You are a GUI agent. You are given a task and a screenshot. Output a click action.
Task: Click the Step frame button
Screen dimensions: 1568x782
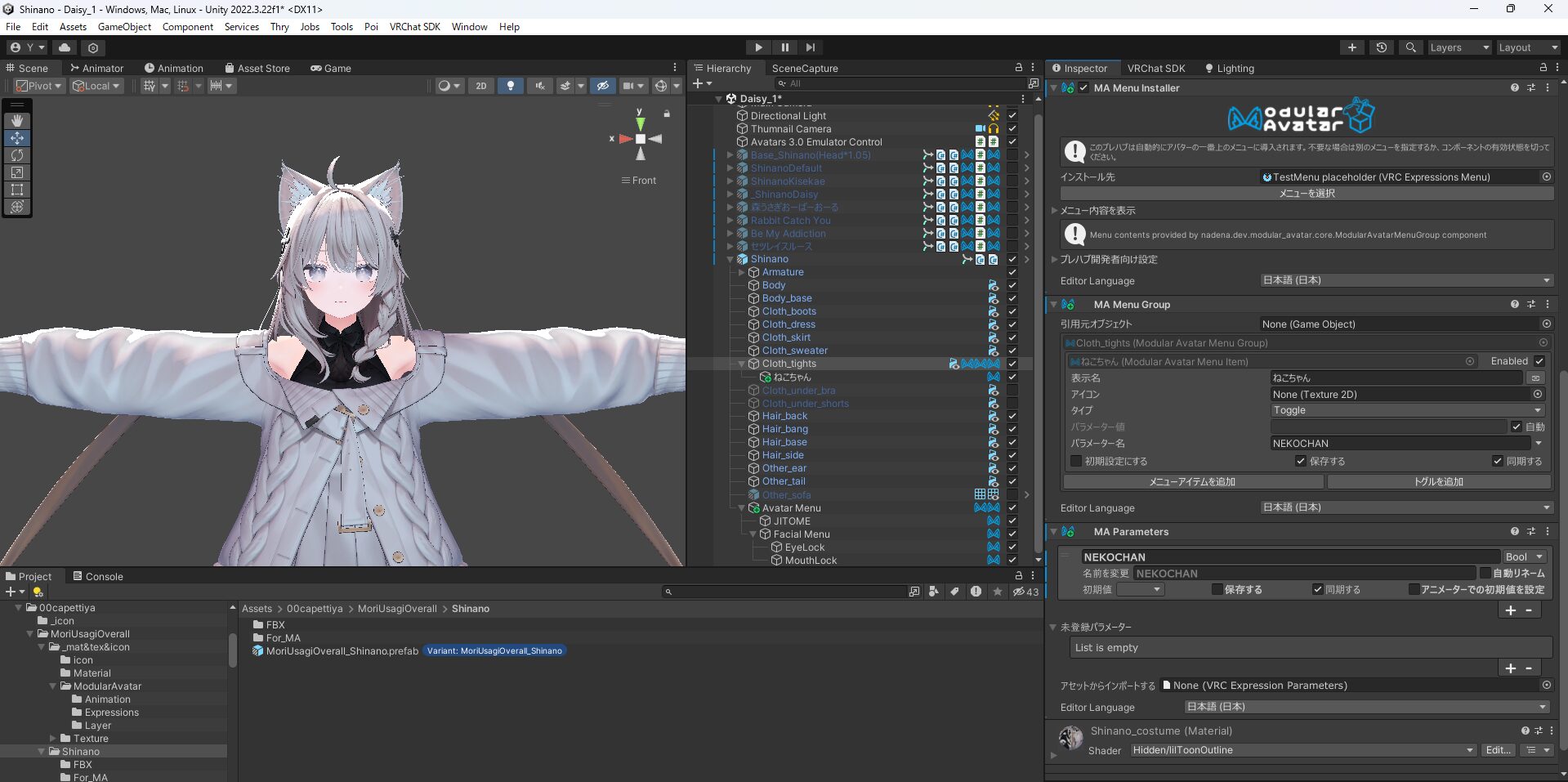(x=811, y=47)
